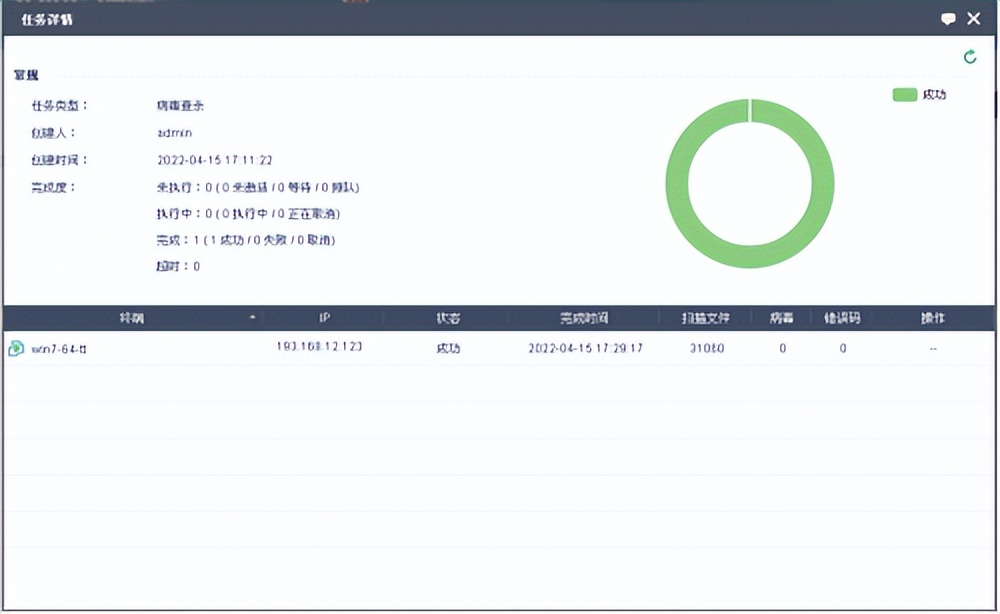The width and height of the screenshot is (1000, 614).
Task: Click the 完成 completed summary line
Action: pyautogui.click(x=246, y=240)
